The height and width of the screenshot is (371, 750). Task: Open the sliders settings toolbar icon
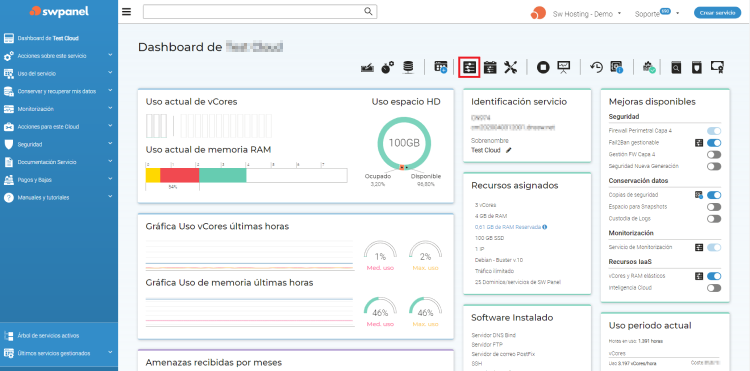pyautogui.click(x=469, y=67)
